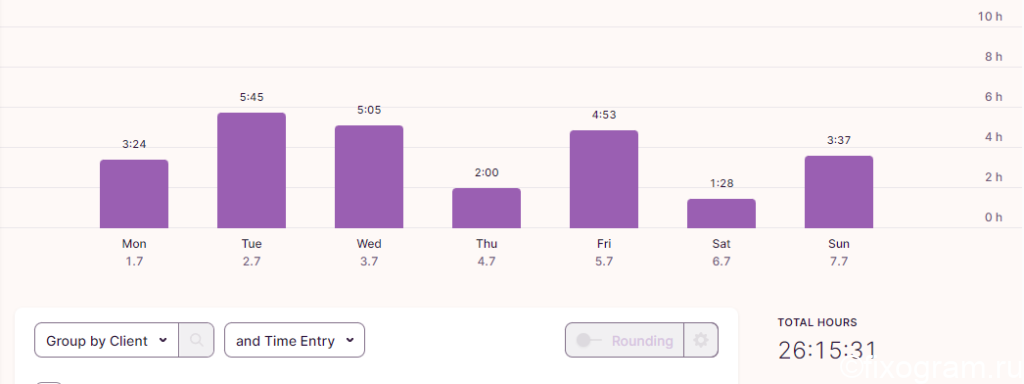Select the Friday 4:53 bar

point(604,179)
